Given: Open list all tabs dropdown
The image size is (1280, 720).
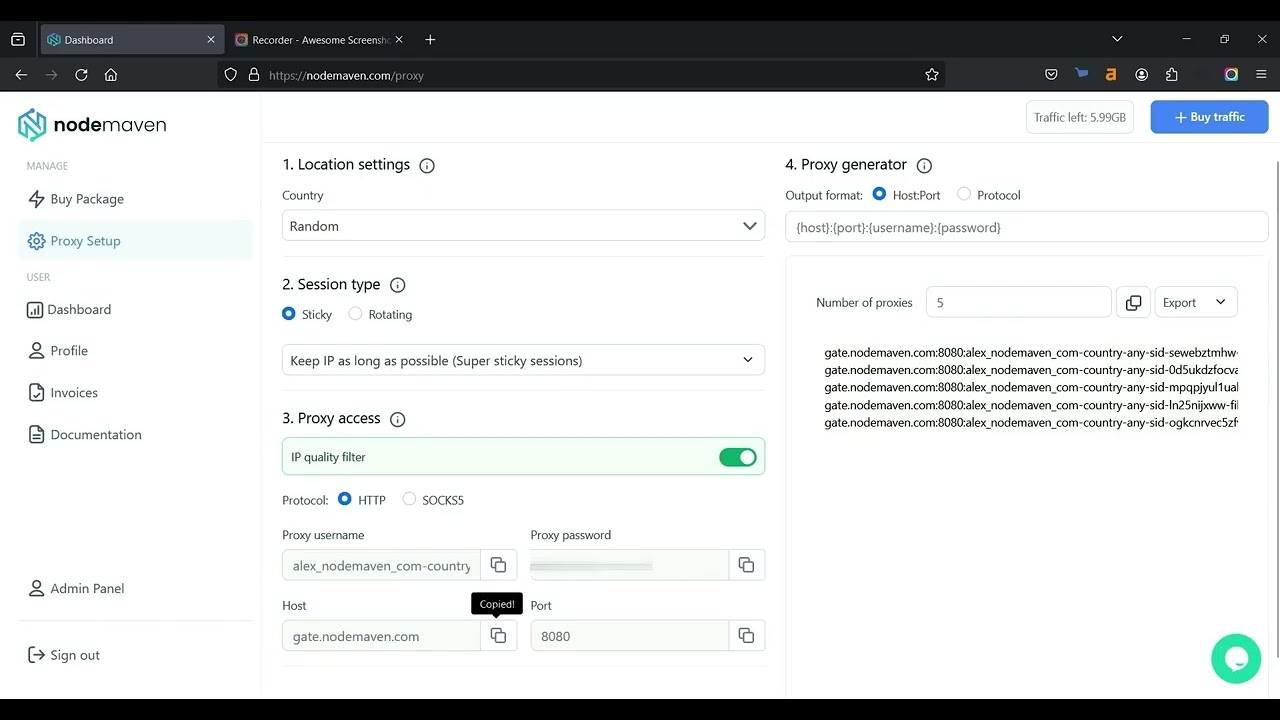Looking at the screenshot, I should (x=1117, y=39).
